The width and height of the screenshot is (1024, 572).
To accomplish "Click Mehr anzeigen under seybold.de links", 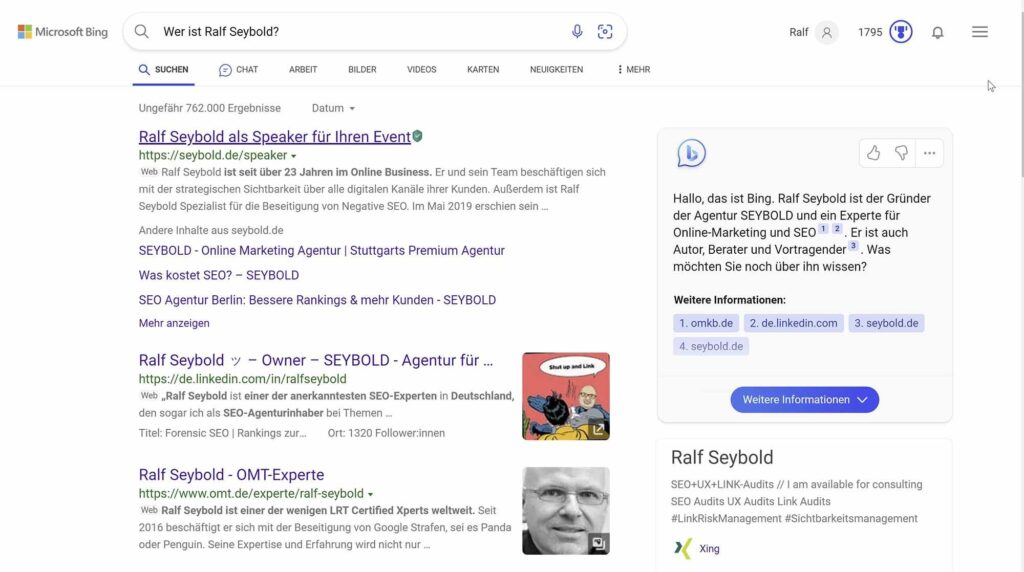I will tap(174, 323).
